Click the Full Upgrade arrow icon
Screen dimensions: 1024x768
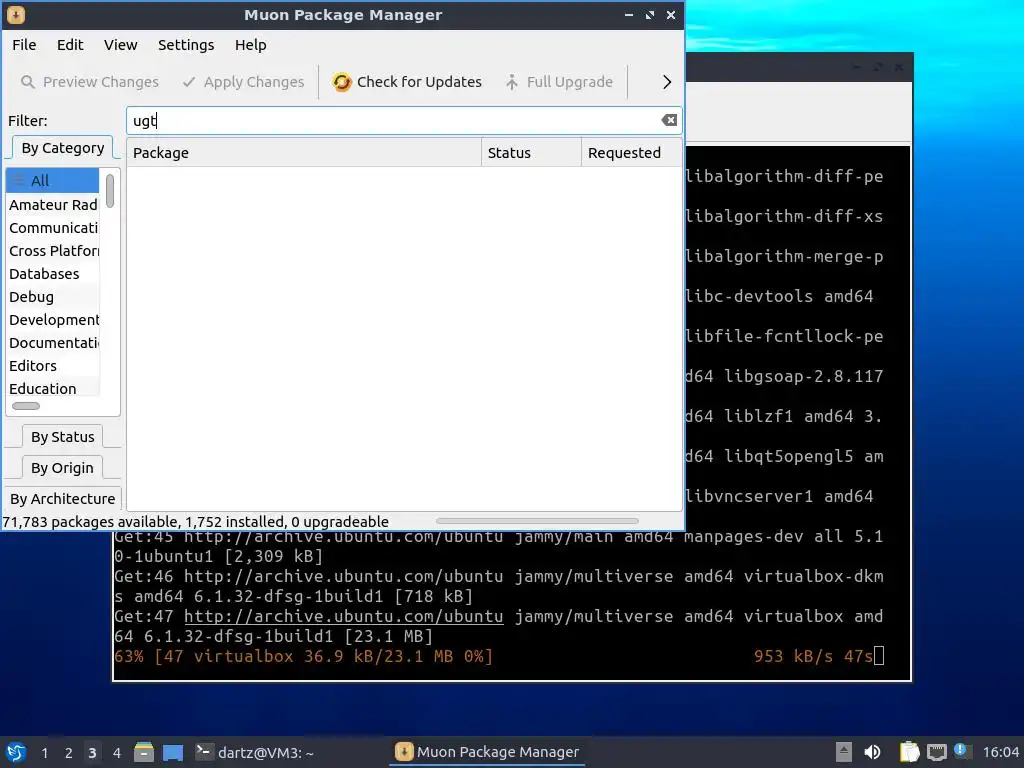pos(512,82)
